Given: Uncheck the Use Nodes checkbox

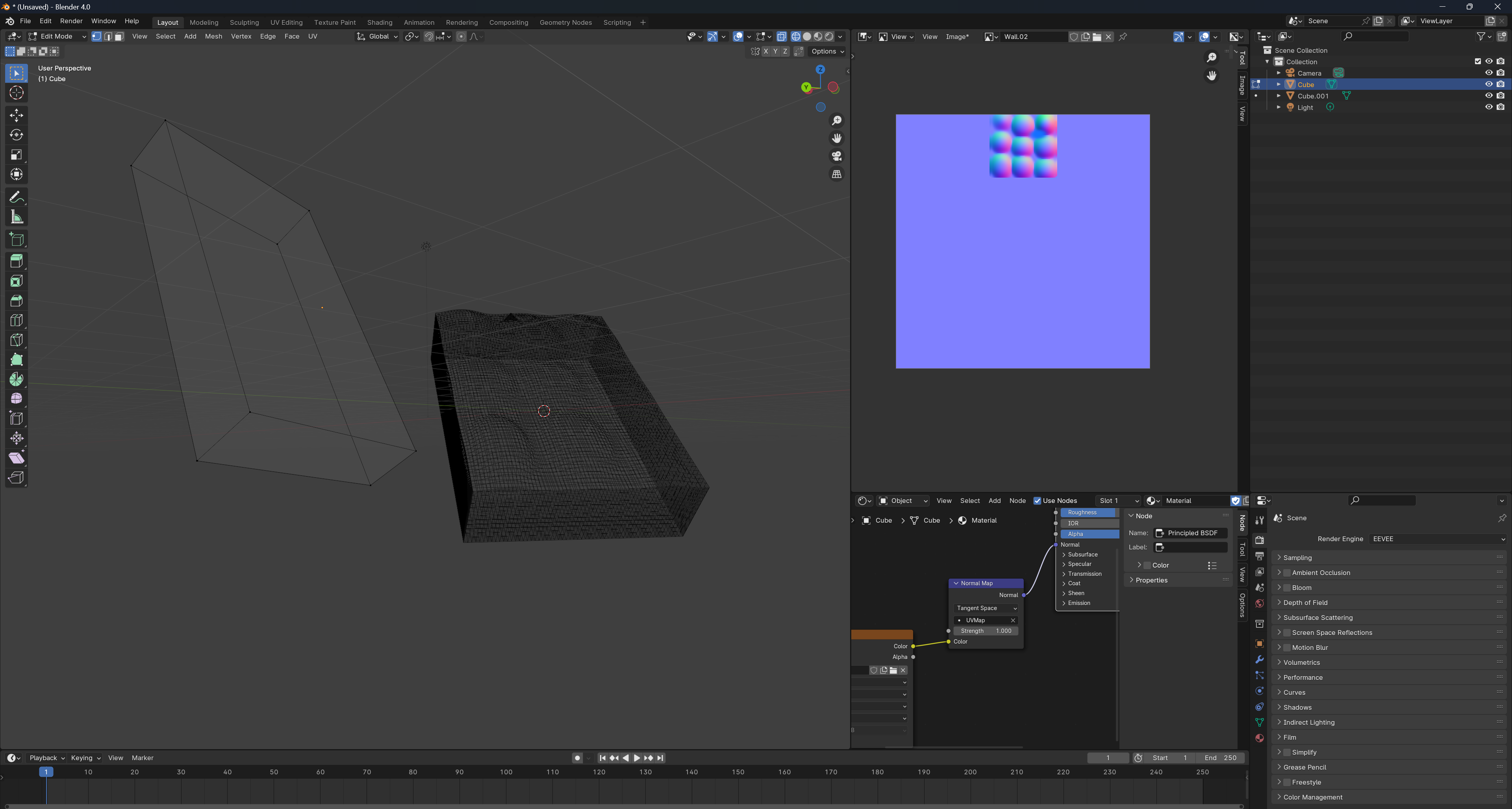Looking at the screenshot, I should point(1037,501).
